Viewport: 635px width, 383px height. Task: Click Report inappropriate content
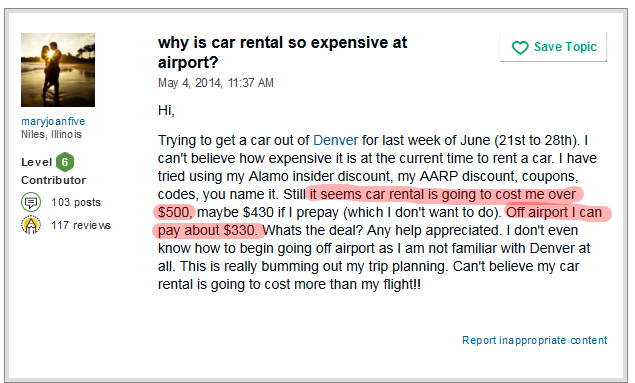point(535,340)
